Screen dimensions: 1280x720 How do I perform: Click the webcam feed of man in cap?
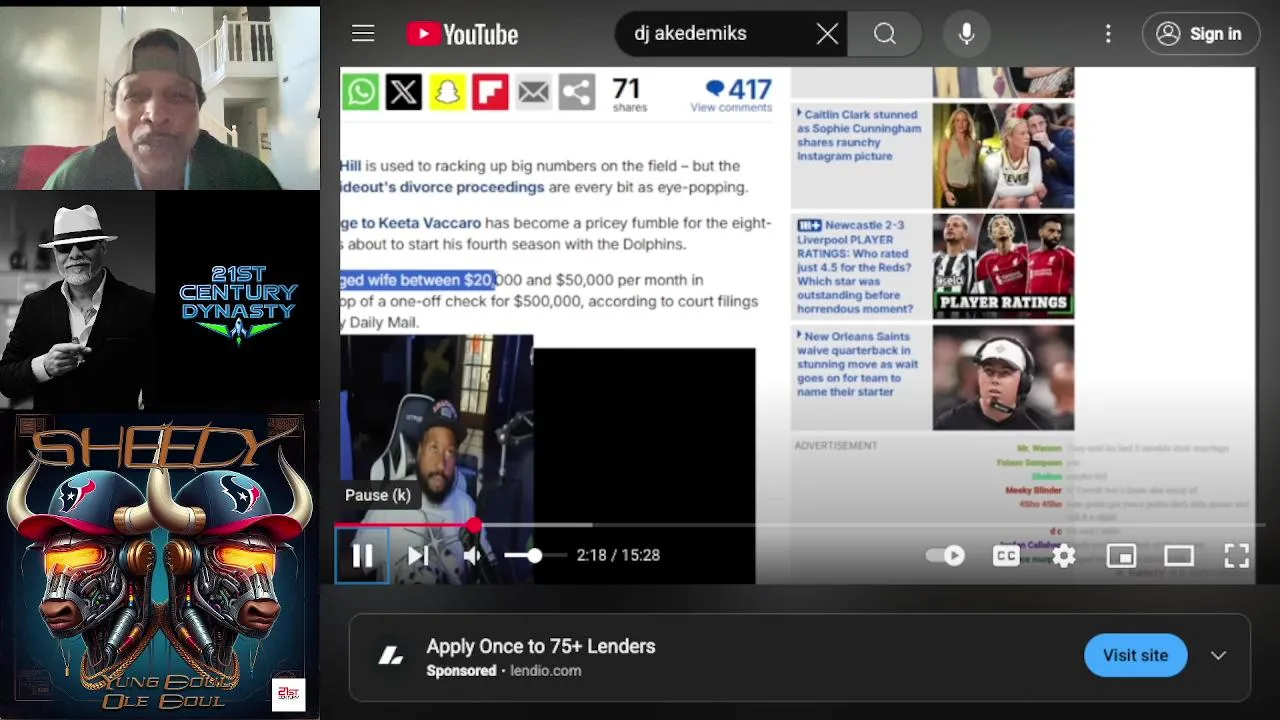[x=160, y=96]
